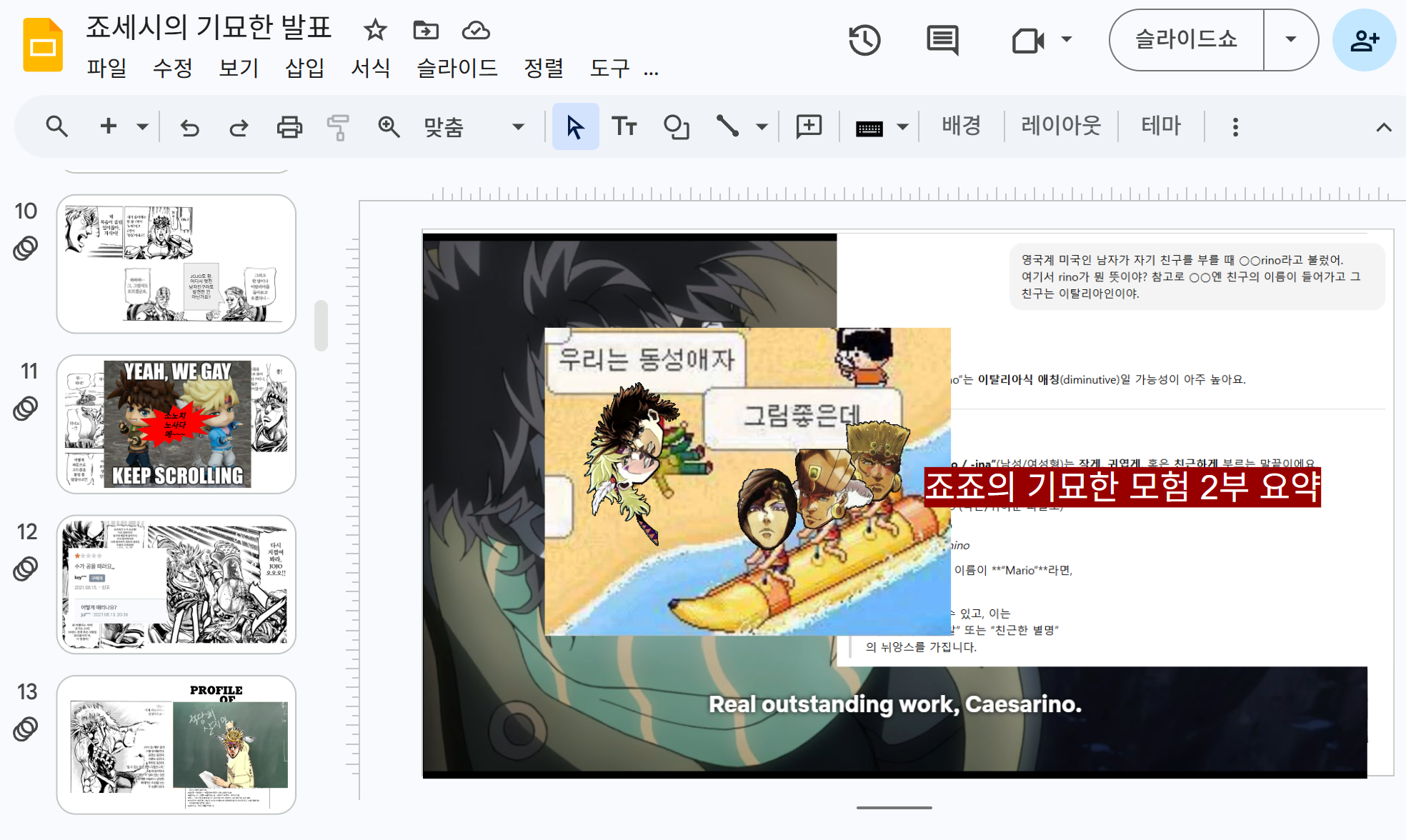Open the toolbar more options menu
The image size is (1406, 840).
tap(1235, 127)
